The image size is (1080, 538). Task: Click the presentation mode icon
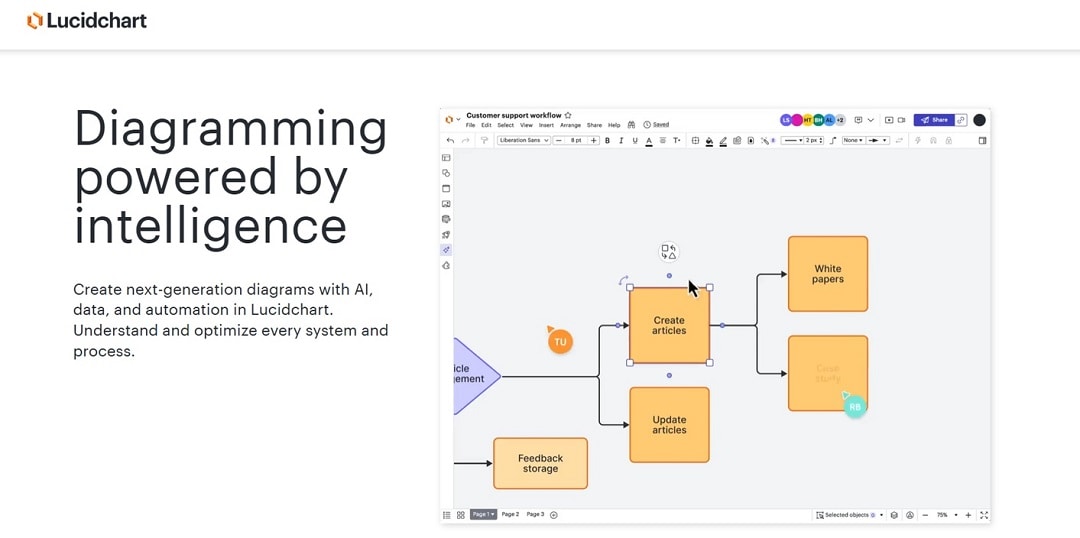pyautogui.click(x=889, y=120)
